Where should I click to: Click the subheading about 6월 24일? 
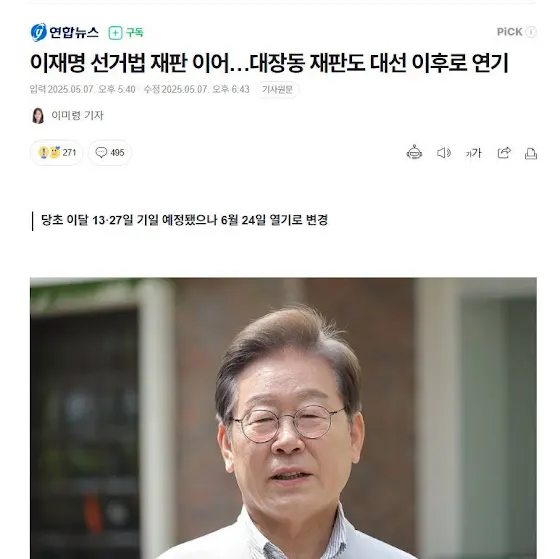(184, 220)
